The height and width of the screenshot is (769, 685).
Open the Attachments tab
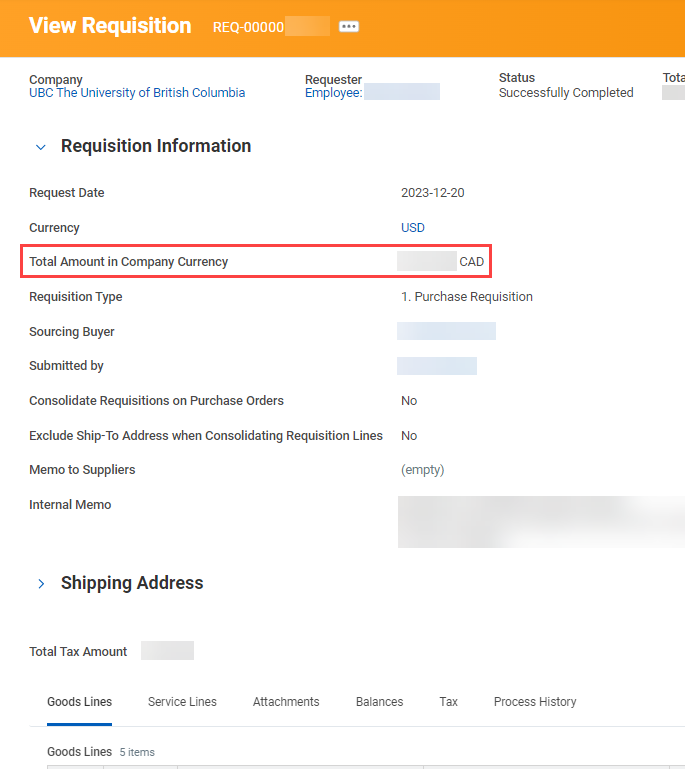(x=286, y=702)
